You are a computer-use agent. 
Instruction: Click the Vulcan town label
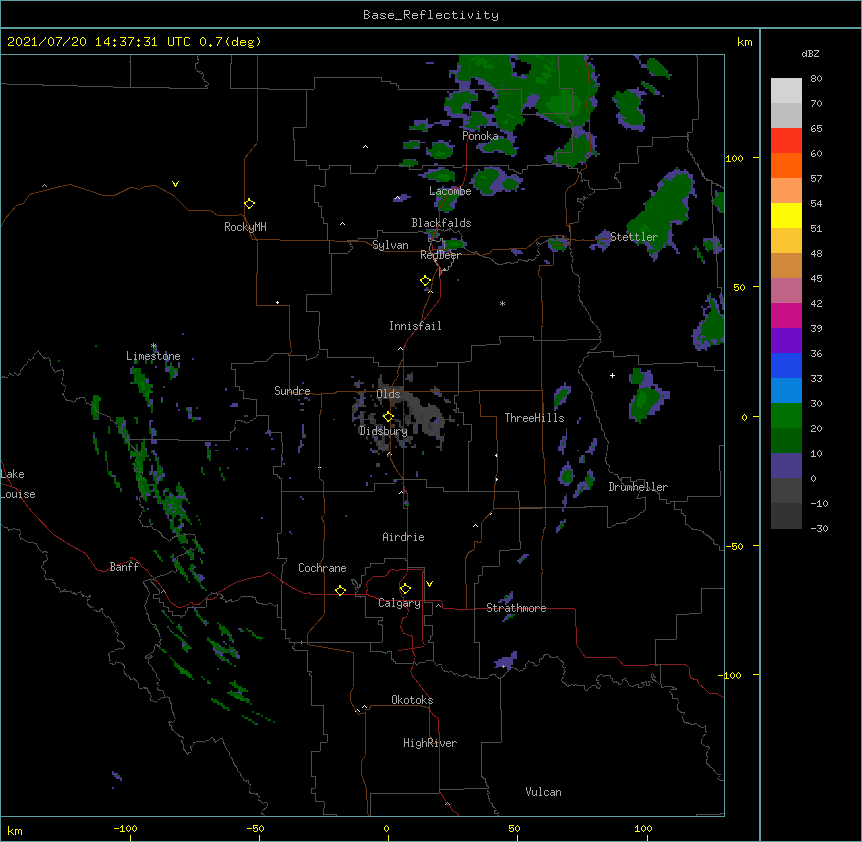coord(543,792)
